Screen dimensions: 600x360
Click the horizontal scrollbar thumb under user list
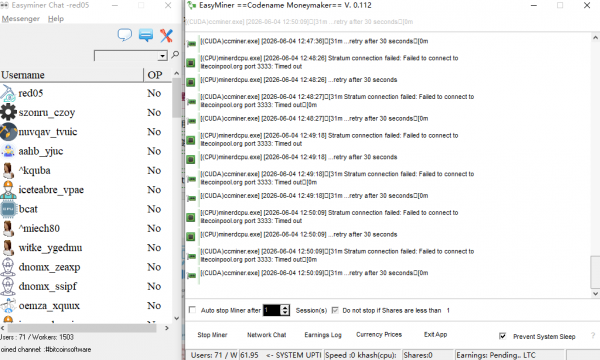pyautogui.click(x=82, y=328)
